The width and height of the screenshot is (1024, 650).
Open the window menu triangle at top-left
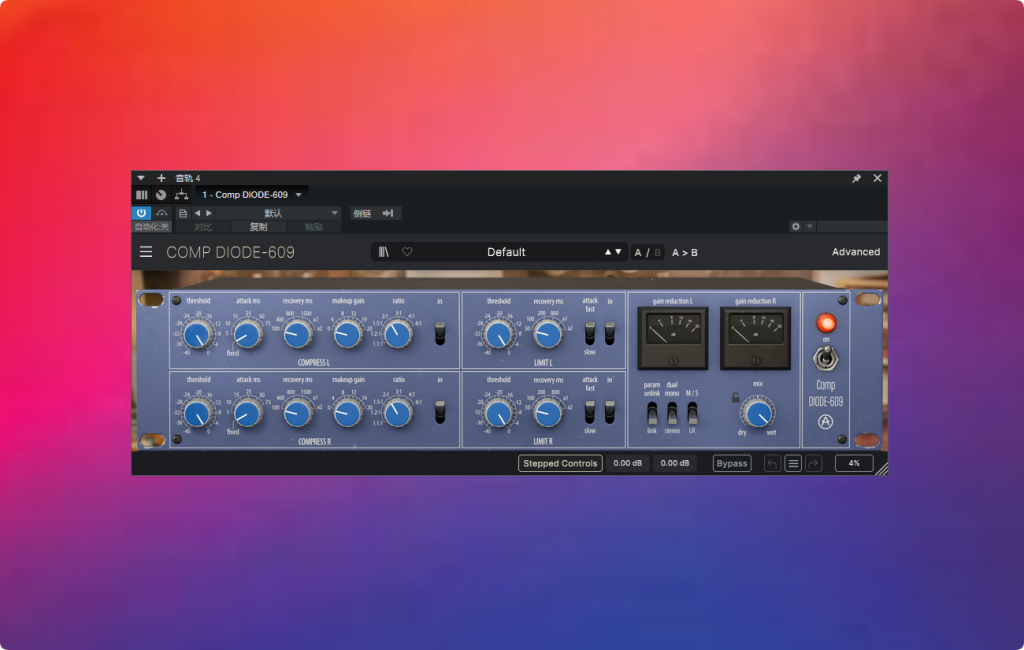tap(141, 178)
